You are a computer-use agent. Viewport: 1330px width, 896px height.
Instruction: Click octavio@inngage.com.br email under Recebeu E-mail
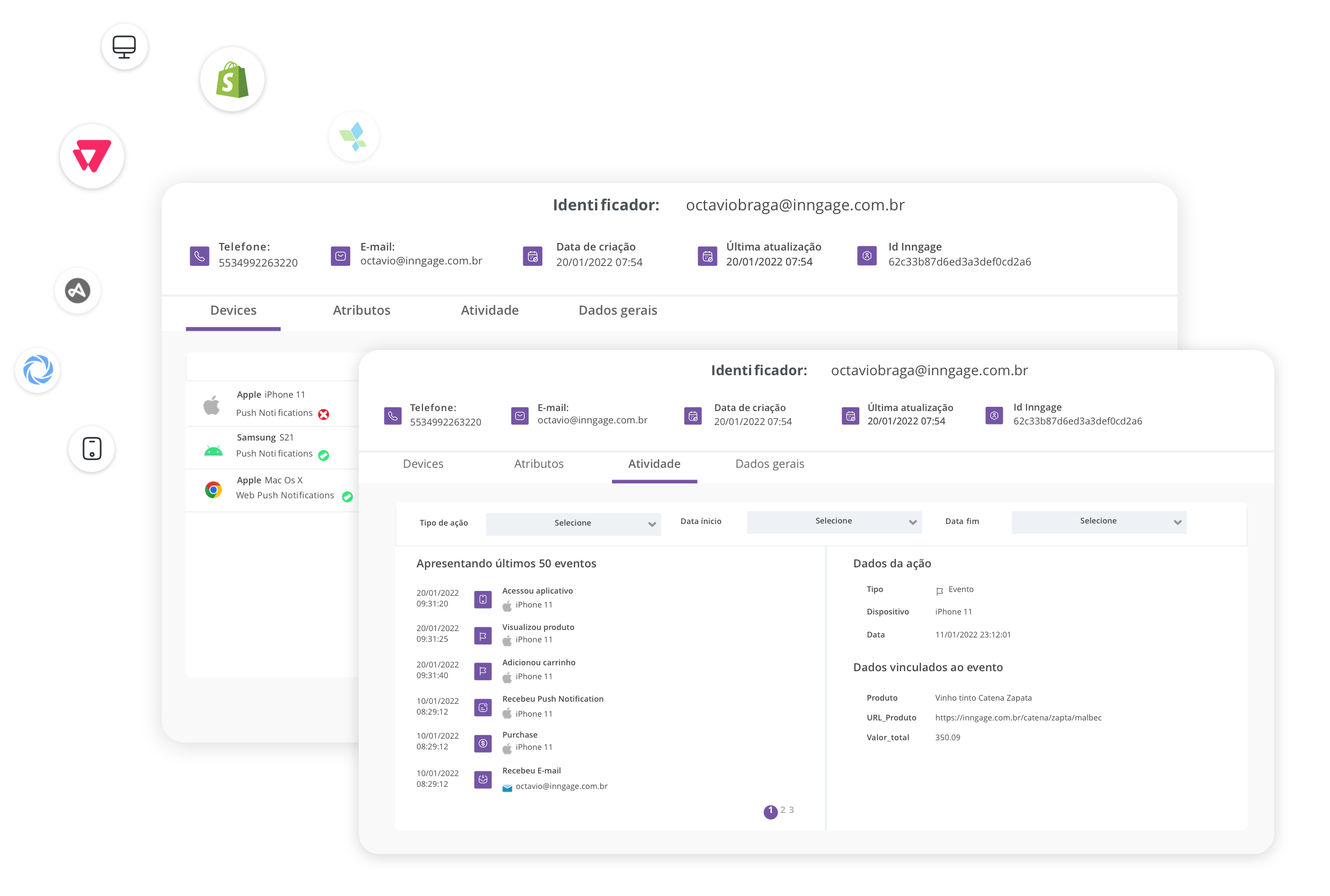click(x=561, y=786)
